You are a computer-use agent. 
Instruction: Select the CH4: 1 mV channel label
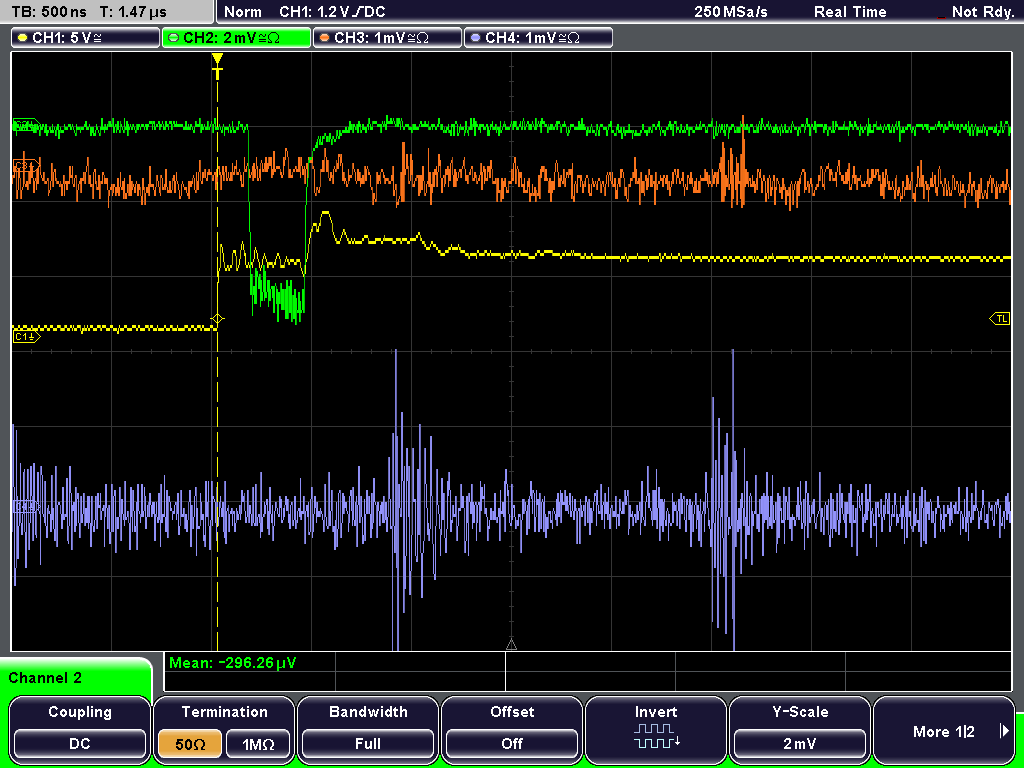(538, 38)
